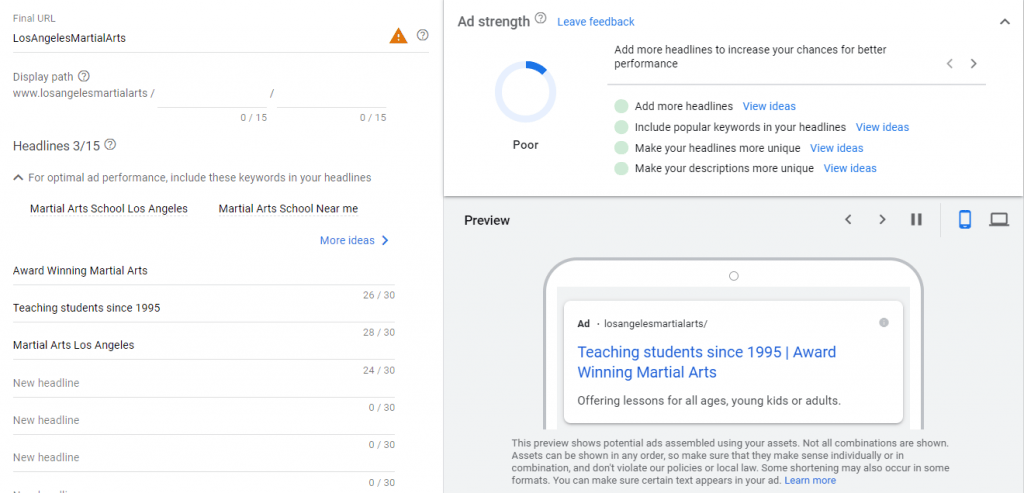Click the Preview section title

(x=487, y=221)
